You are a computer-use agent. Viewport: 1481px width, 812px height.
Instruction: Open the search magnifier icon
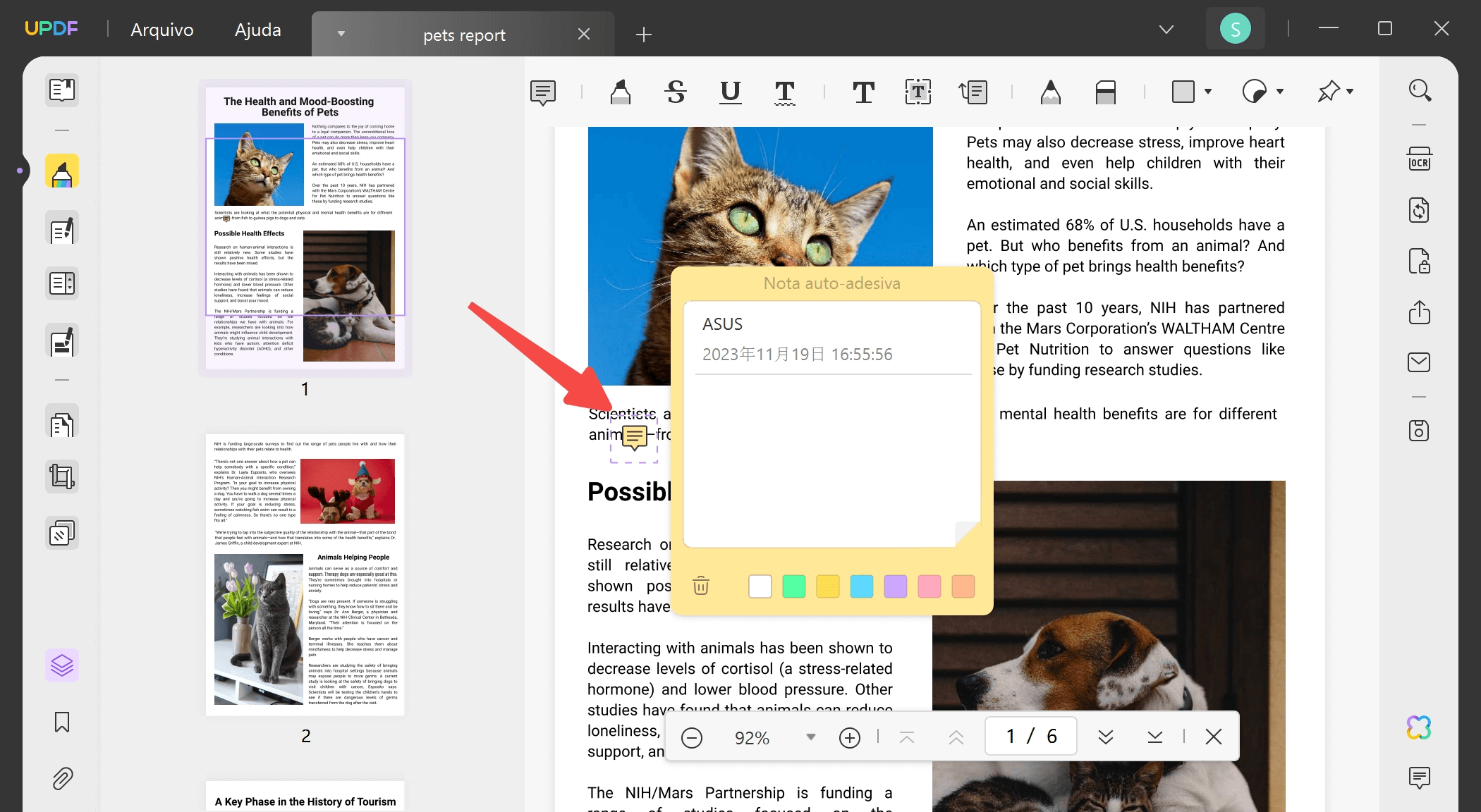click(x=1419, y=90)
